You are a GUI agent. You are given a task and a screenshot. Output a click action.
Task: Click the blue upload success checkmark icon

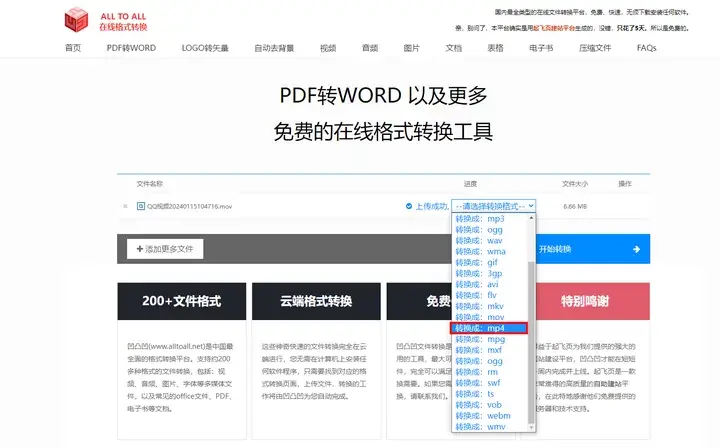pos(410,206)
